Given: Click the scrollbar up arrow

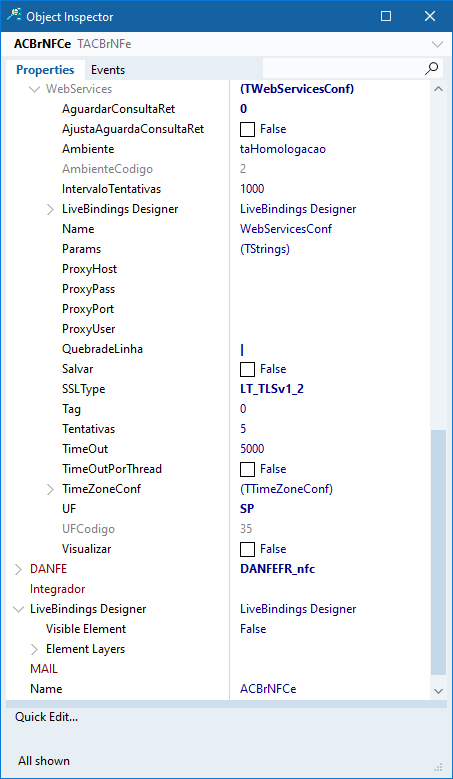Looking at the screenshot, I should [438, 89].
